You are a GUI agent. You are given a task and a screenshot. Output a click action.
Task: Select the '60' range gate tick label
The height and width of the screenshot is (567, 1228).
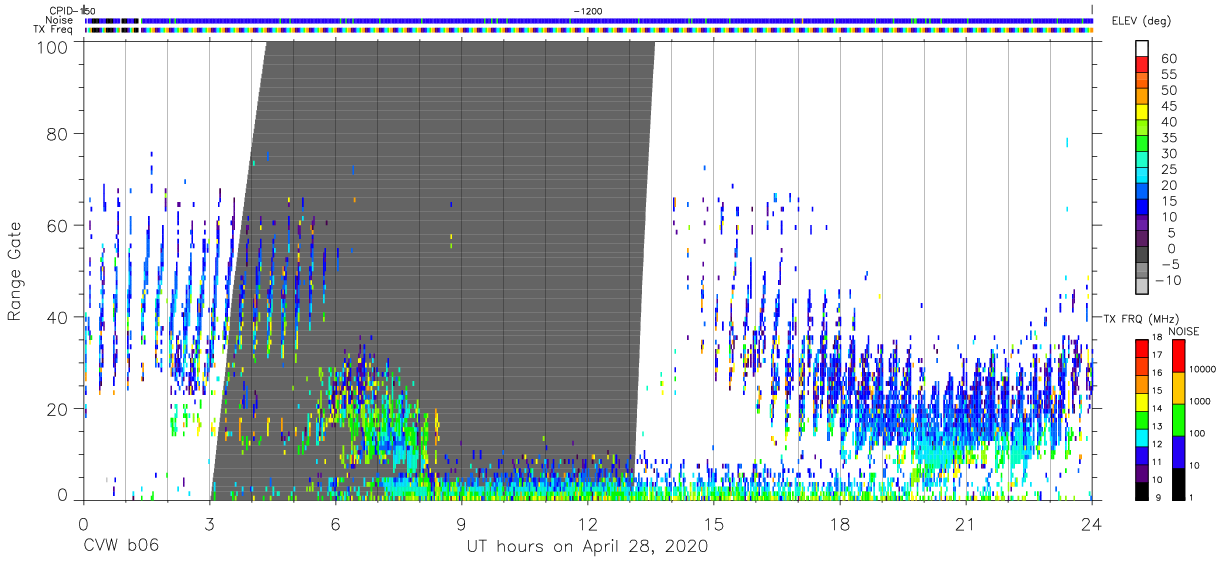point(58,226)
